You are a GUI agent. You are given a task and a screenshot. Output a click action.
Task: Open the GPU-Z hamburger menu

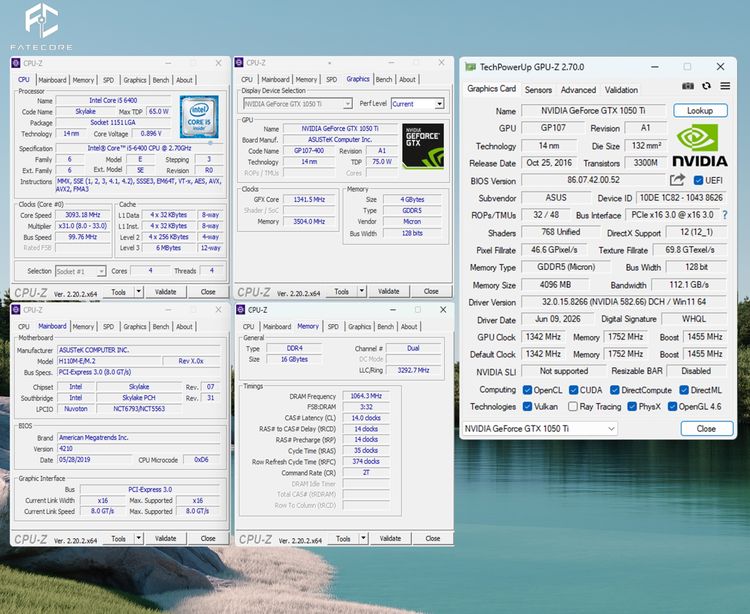(x=725, y=86)
